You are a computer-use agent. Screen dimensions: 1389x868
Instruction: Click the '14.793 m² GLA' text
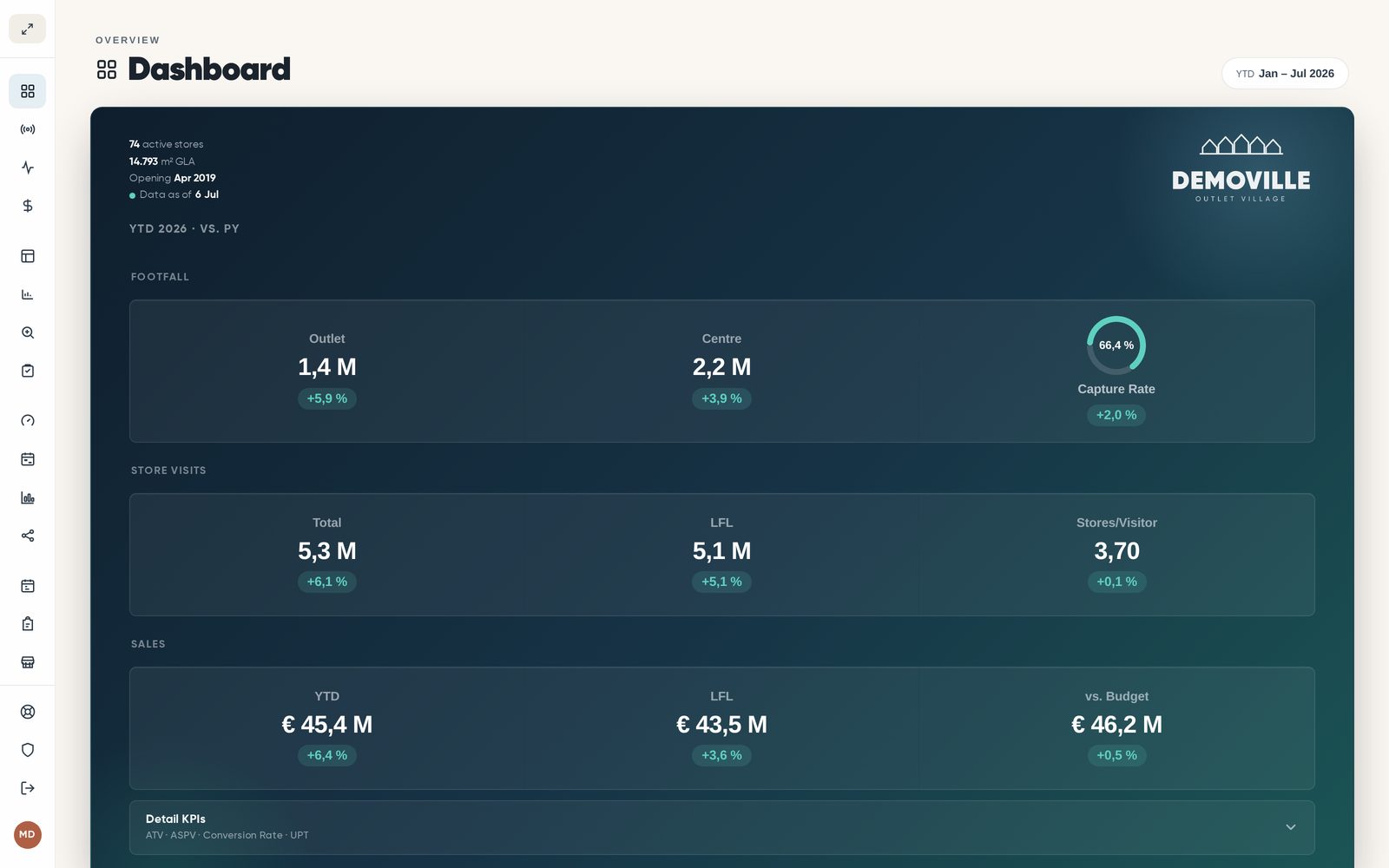tap(161, 161)
